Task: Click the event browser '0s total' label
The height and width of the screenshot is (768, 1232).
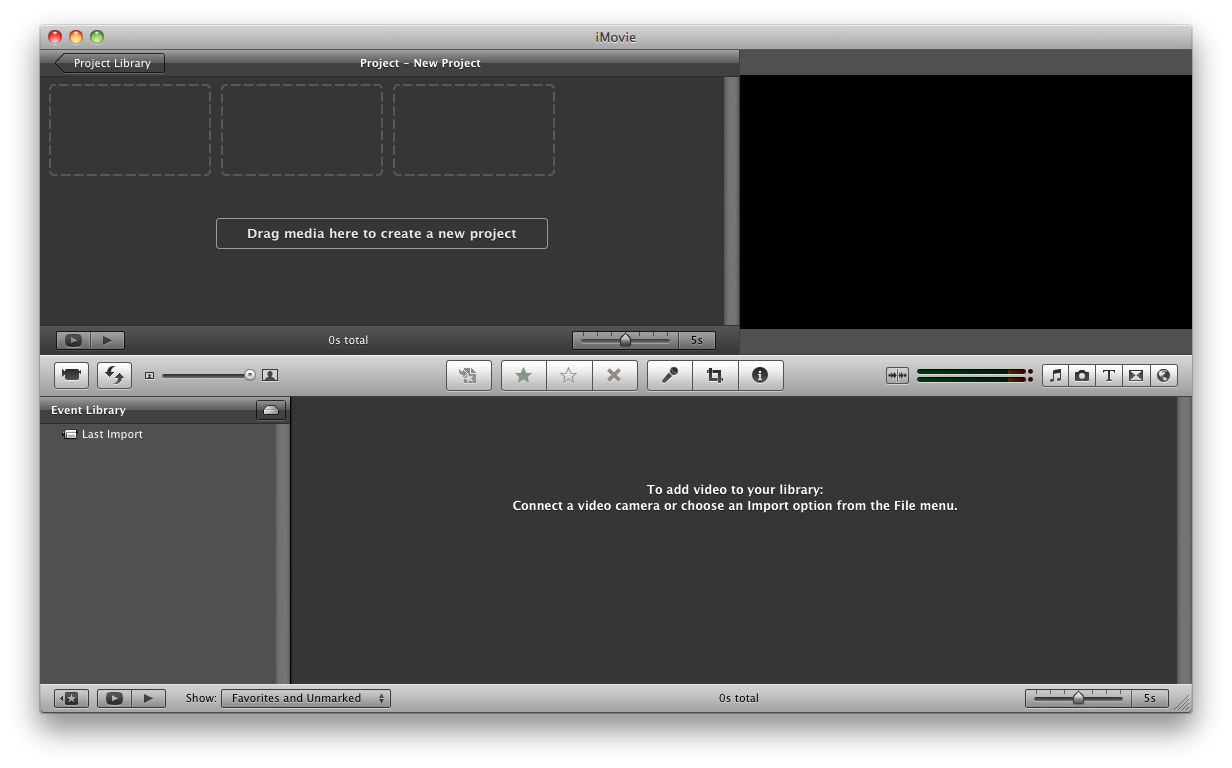Action: coord(739,698)
